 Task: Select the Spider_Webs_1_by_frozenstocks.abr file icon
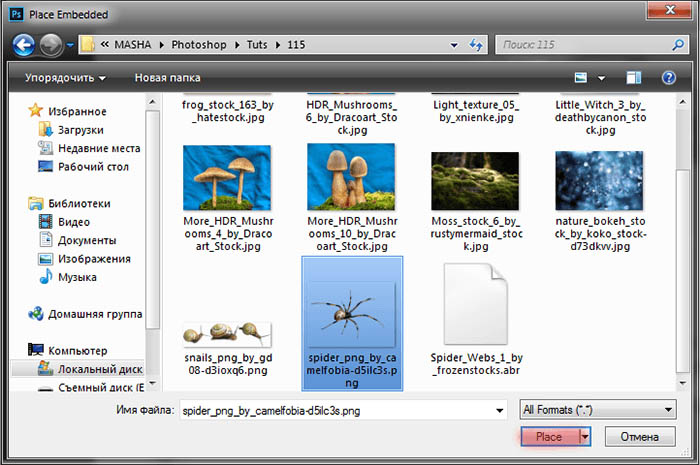tap(475, 304)
